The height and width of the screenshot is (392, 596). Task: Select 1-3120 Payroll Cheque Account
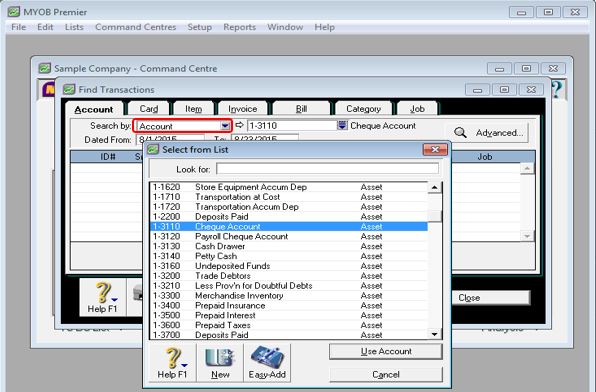tap(289, 236)
